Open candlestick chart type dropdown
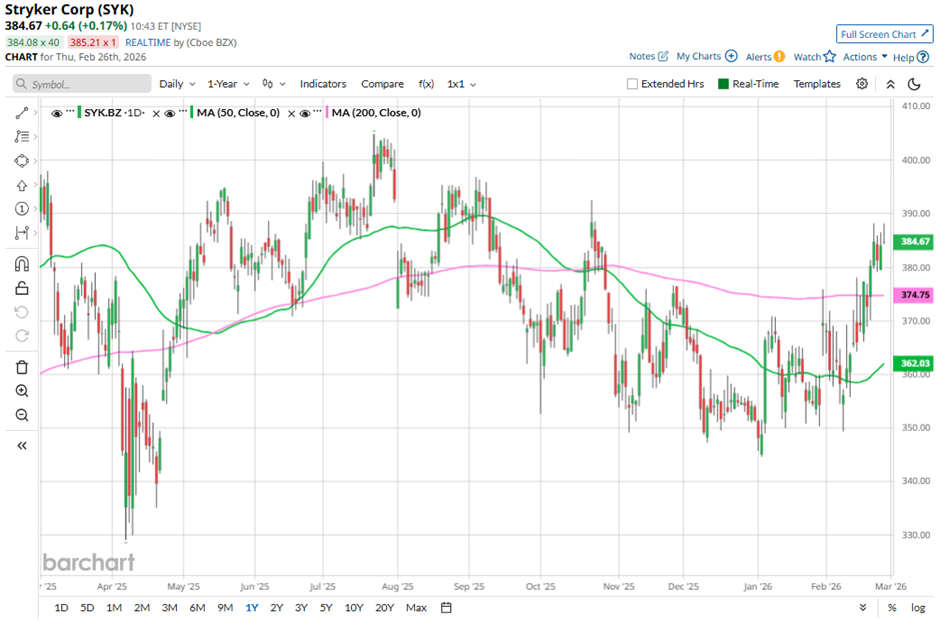 pos(273,84)
